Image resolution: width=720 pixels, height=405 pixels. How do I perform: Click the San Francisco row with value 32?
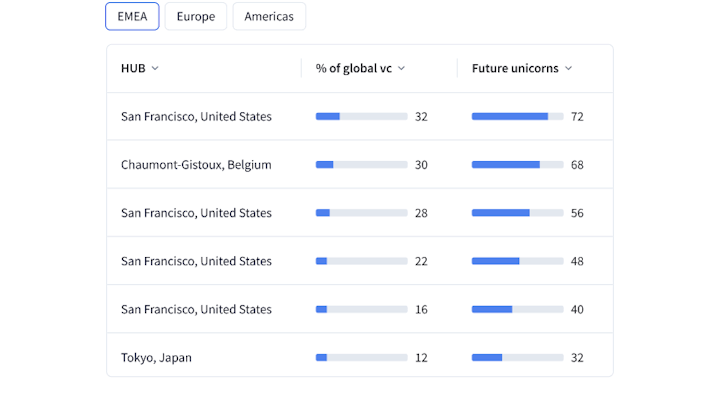point(196,117)
